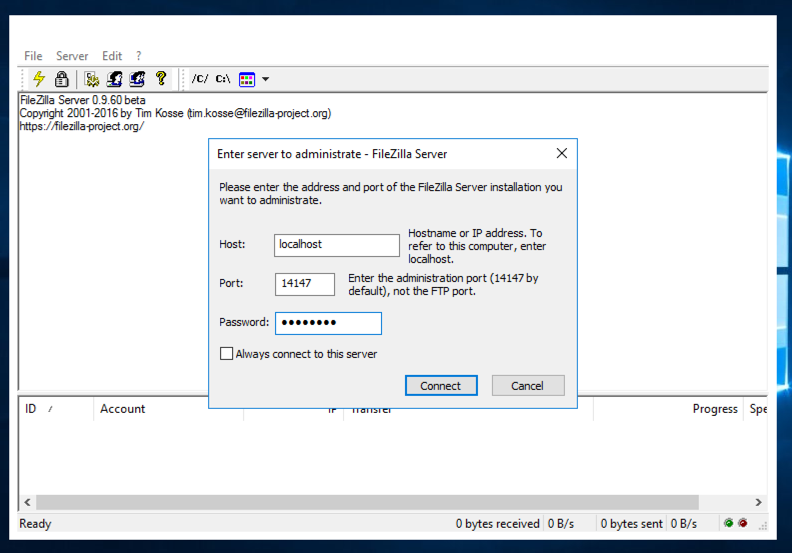
Task: Open the File menu
Action: [33, 56]
